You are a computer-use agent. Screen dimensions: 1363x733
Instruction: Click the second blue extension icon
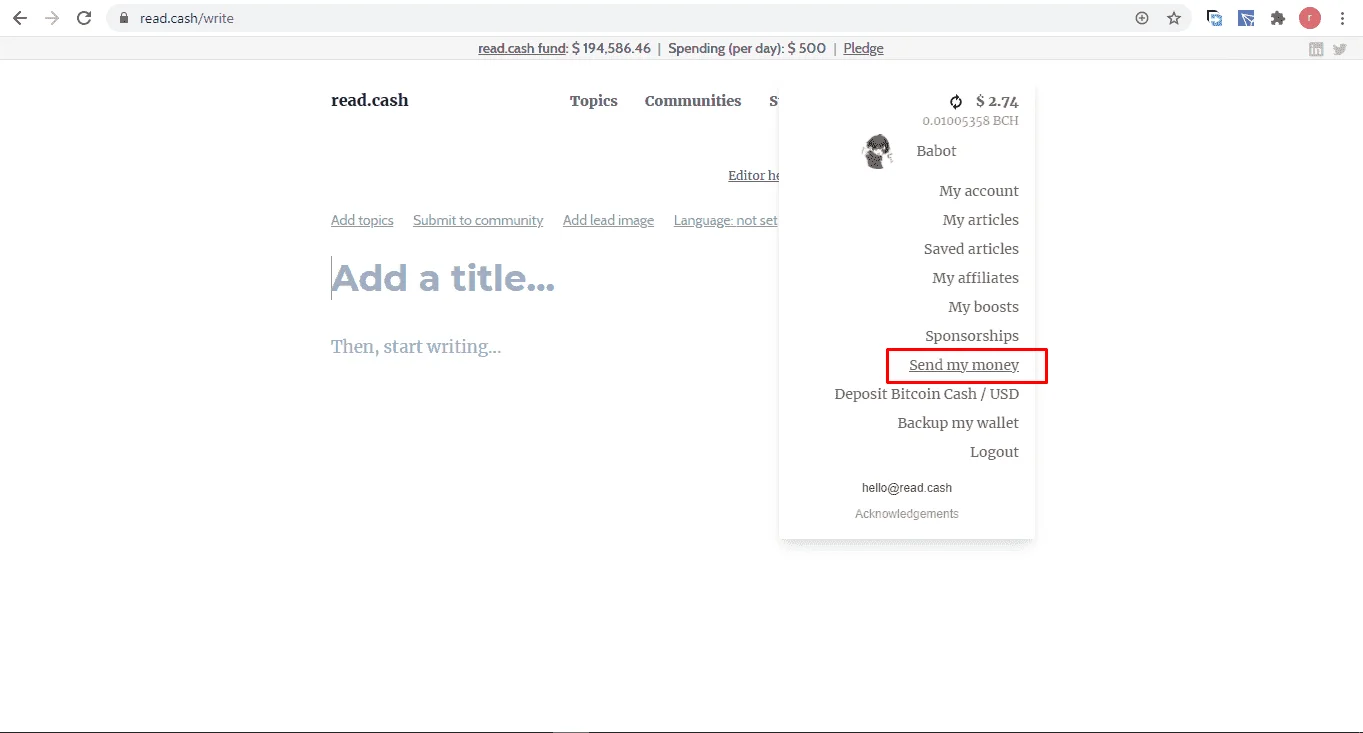tap(1246, 18)
